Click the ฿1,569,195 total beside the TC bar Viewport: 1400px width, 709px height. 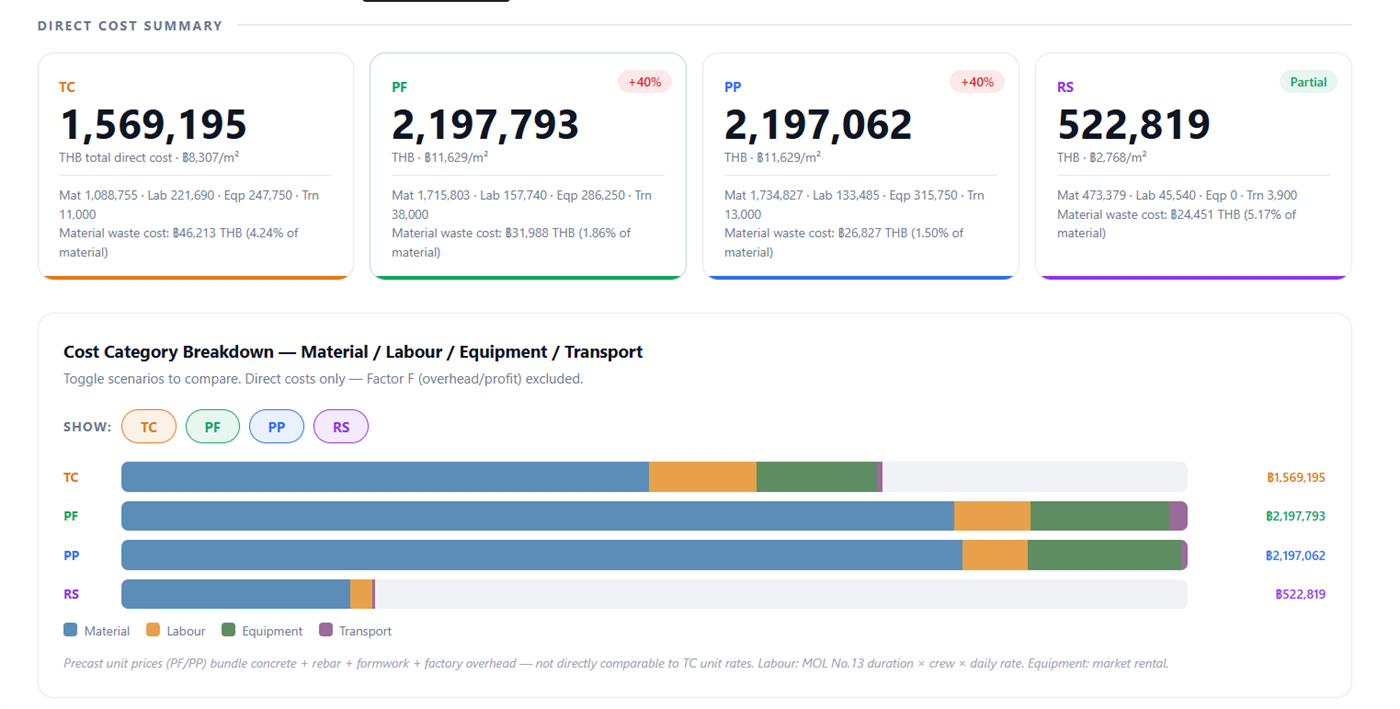click(1295, 477)
